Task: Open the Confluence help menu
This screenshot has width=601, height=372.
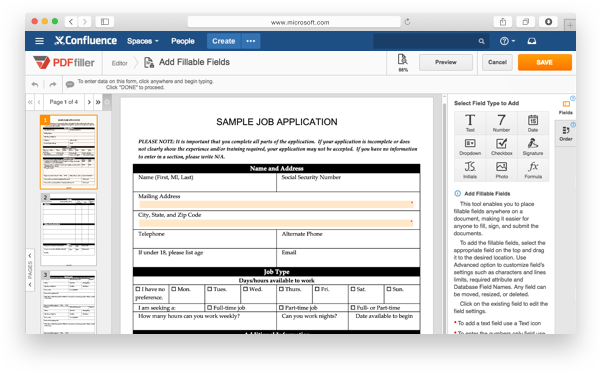Action: point(507,41)
